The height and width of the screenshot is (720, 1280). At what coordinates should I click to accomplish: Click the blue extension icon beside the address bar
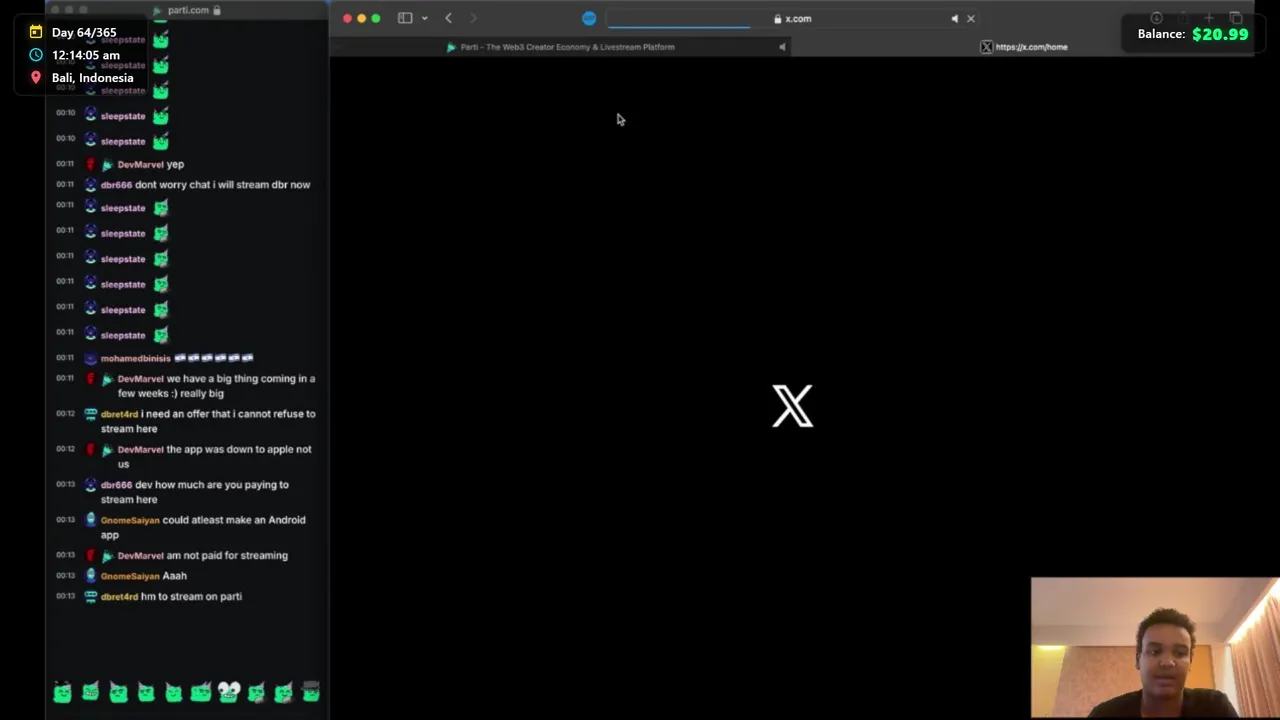tap(589, 18)
